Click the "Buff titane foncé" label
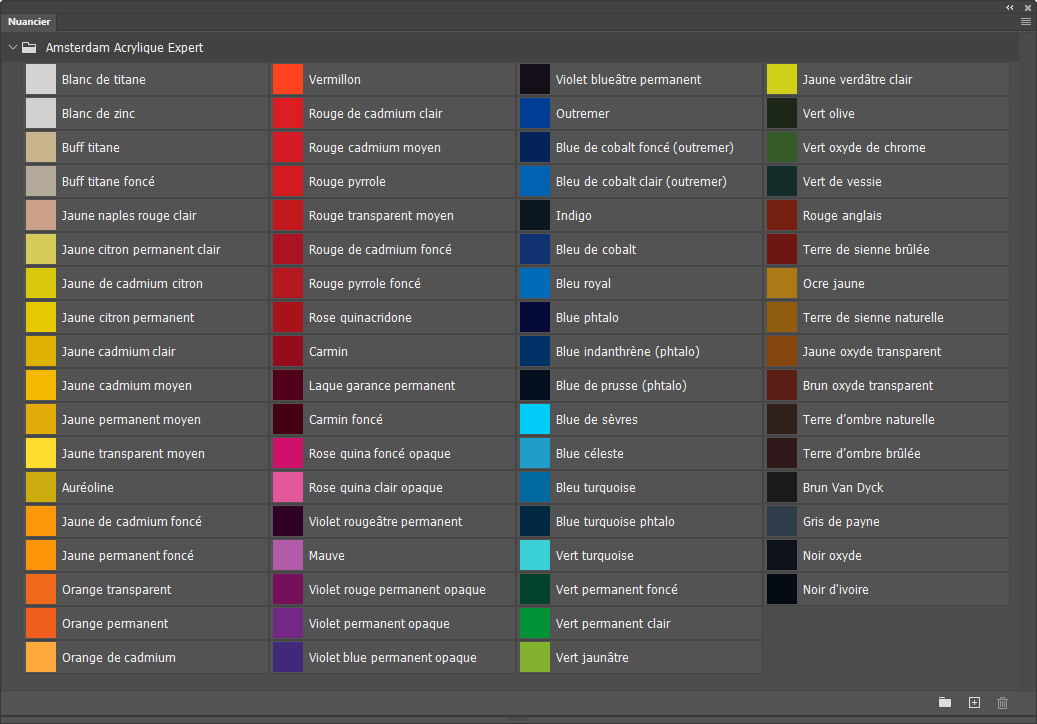This screenshot has height=724, width=1037. click(108, 182)
